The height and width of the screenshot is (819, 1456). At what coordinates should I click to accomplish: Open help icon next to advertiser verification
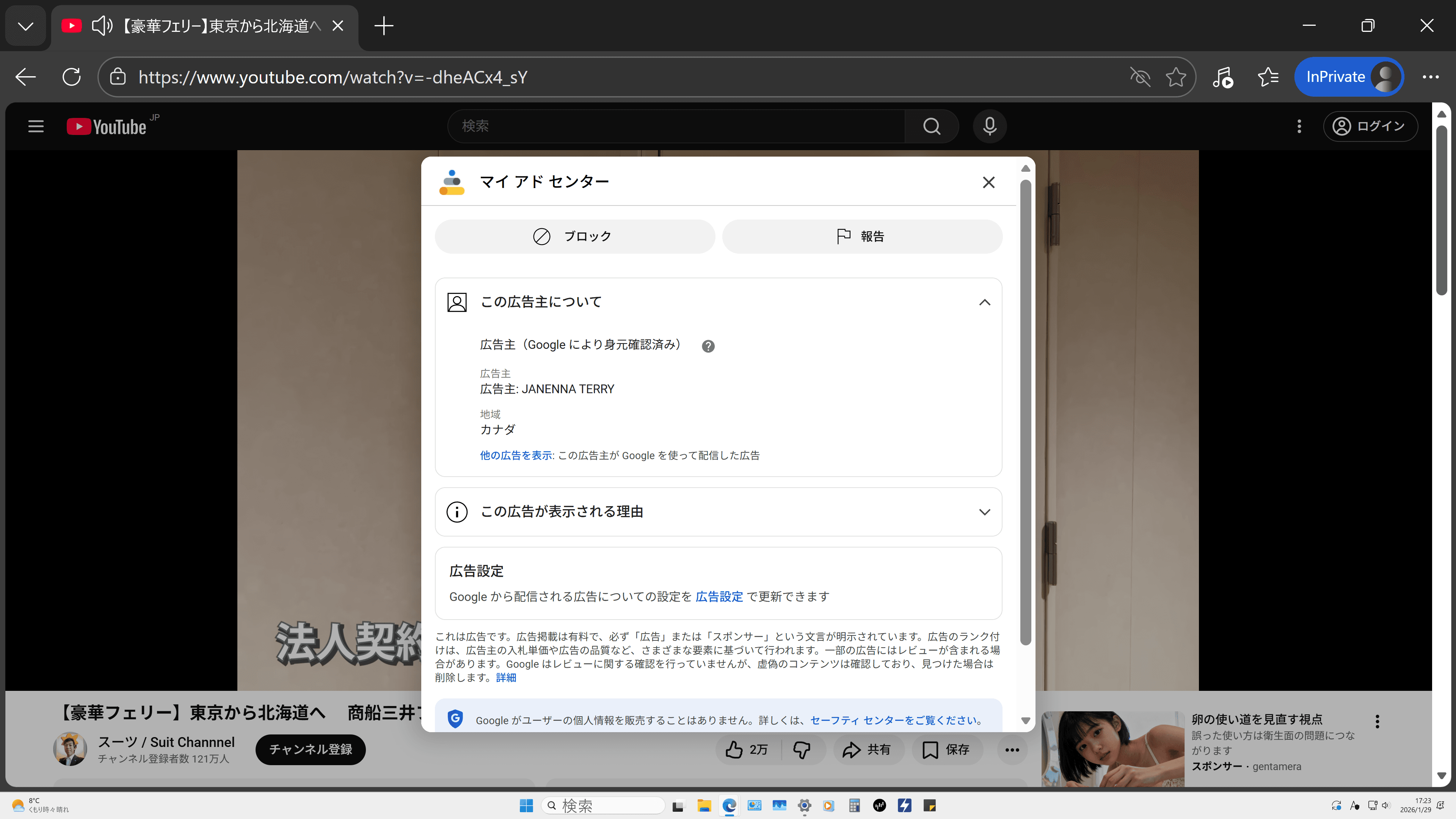pos(708,346)
